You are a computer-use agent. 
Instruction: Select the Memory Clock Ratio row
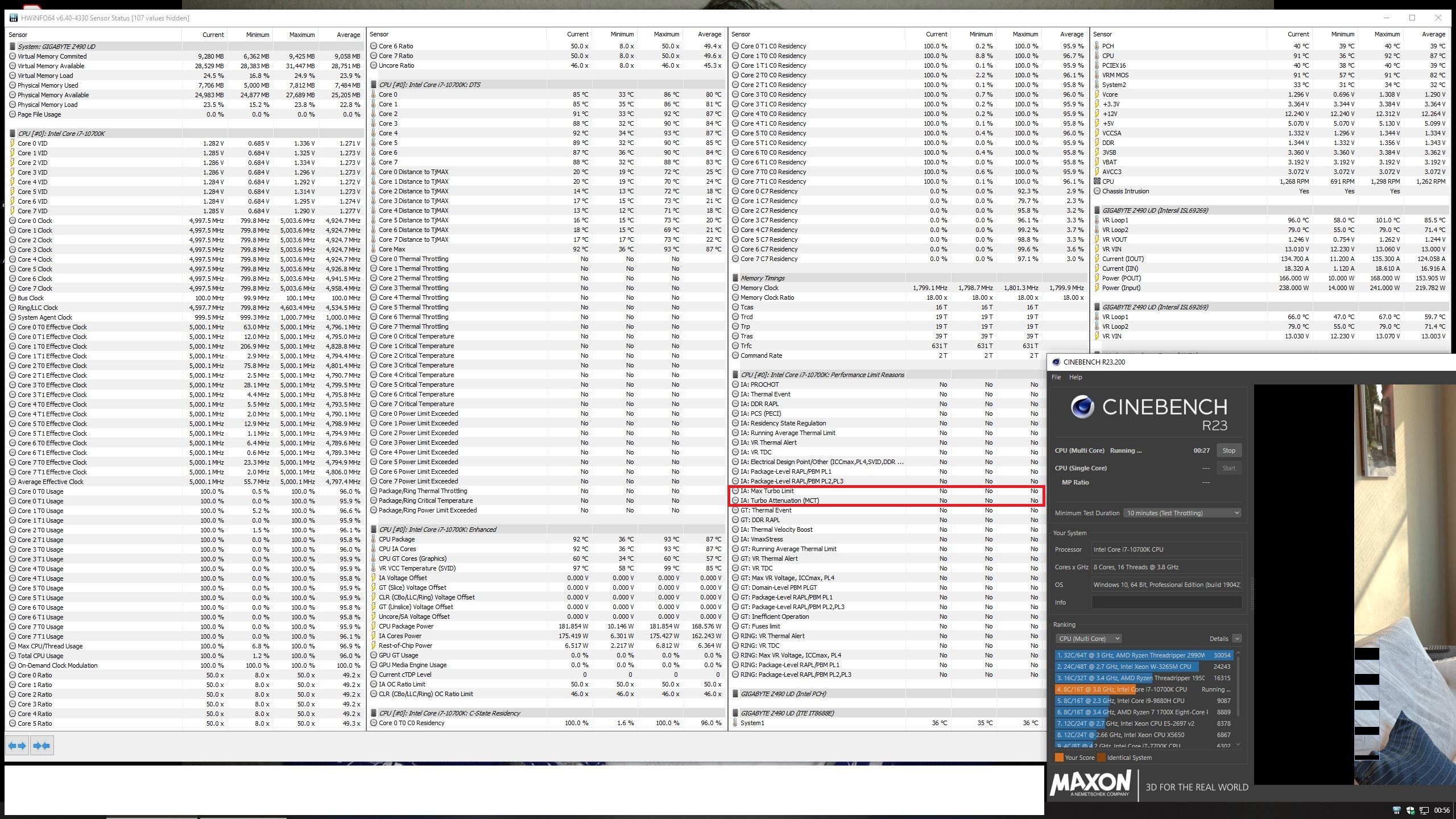pos(909,297)
